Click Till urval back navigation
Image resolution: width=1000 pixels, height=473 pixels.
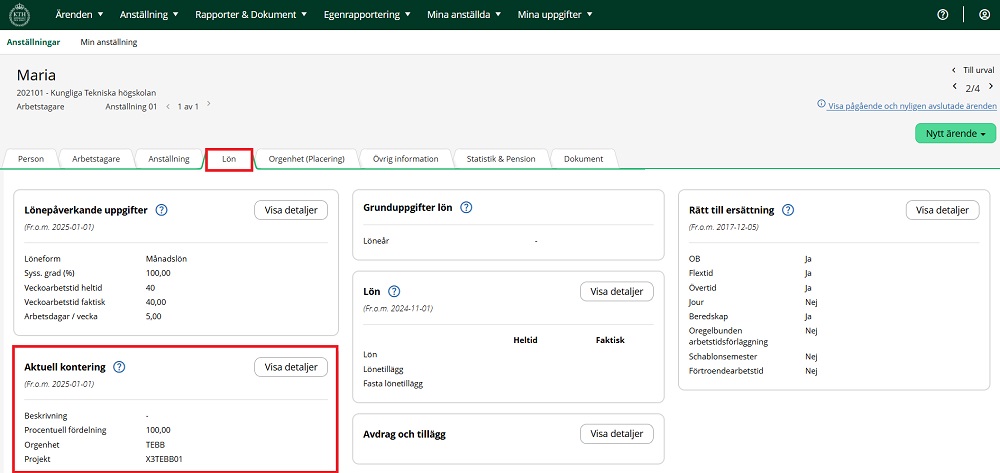[x=978, y=70]
